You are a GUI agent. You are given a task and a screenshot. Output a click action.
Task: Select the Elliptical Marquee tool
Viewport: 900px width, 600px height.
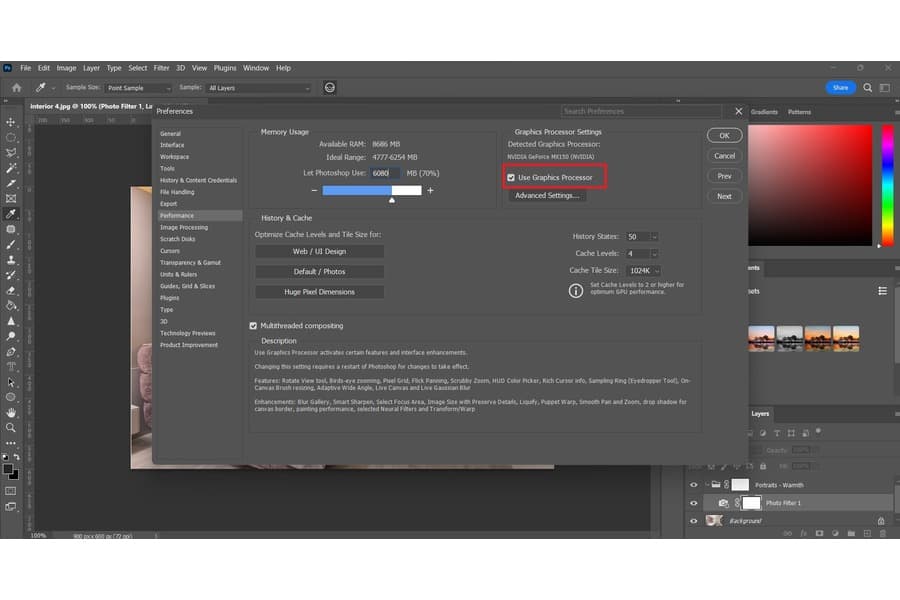[x=11, y=137]
